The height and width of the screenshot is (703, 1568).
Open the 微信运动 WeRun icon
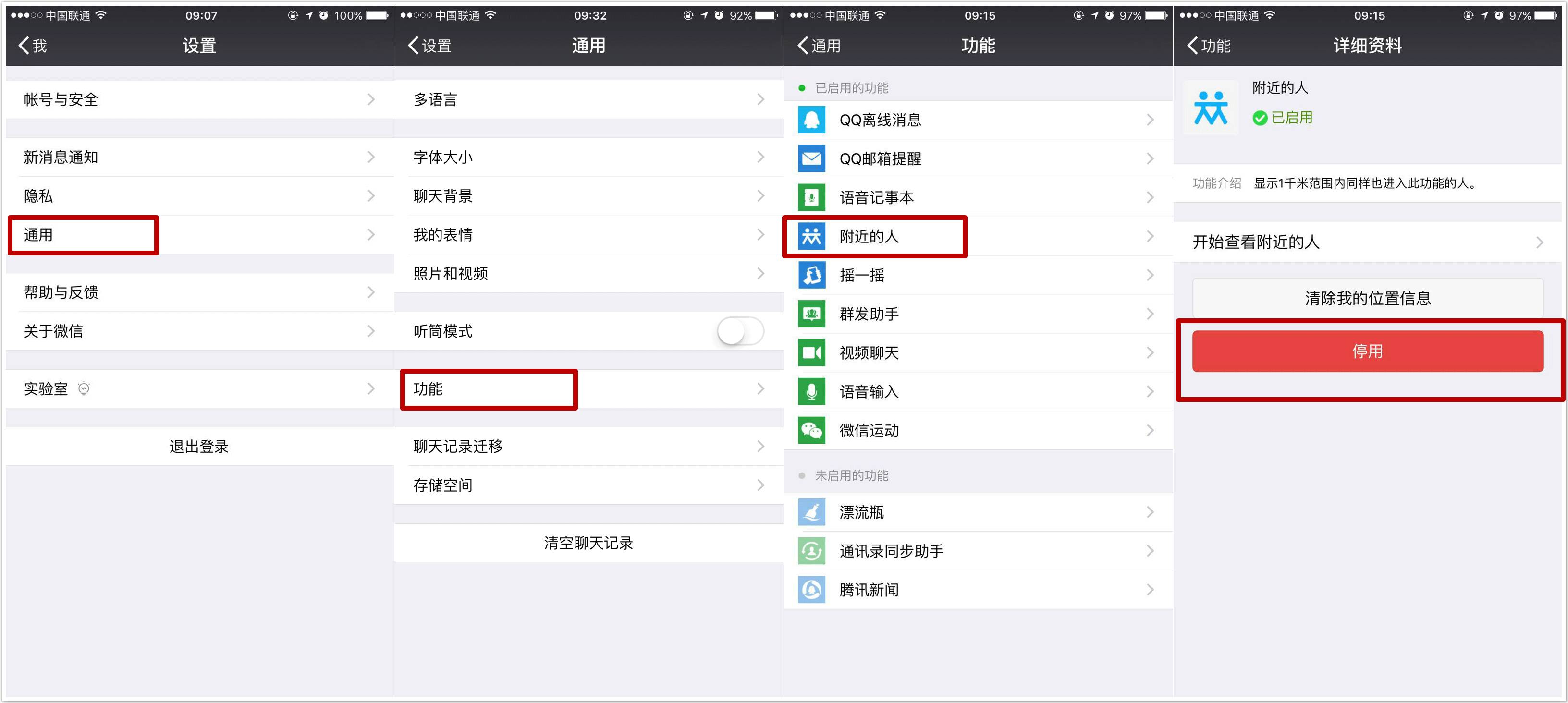coord(811,430)
